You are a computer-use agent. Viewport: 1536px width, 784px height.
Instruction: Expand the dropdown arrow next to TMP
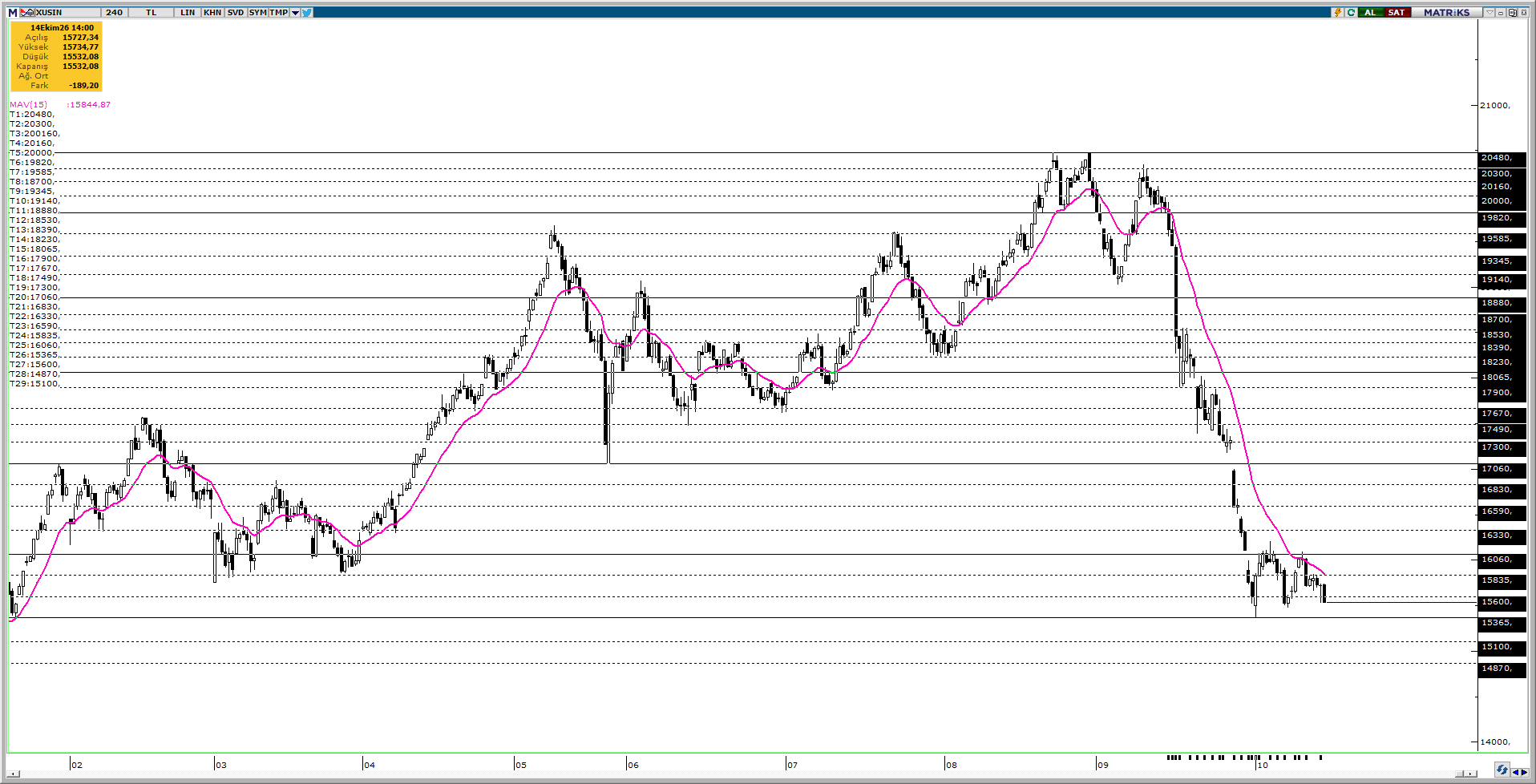[x=295, y=13]
